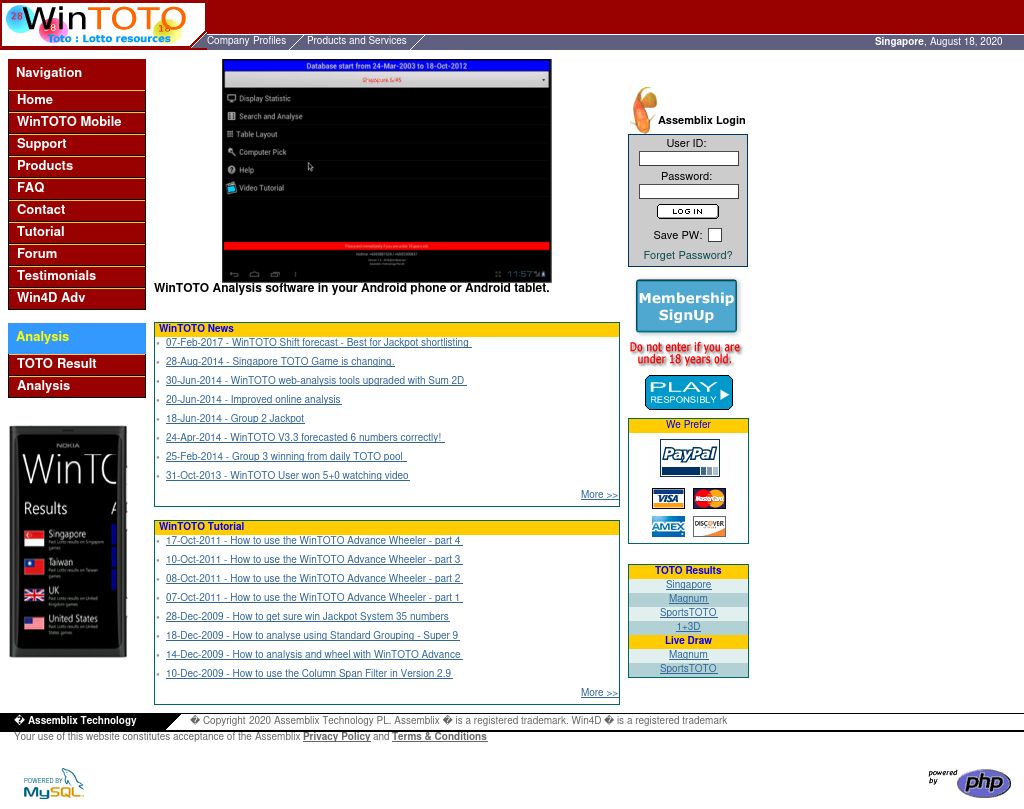Click the Discover card icon
The height and width of the screenshot is (809, 1024).
[x=708, y=525]
